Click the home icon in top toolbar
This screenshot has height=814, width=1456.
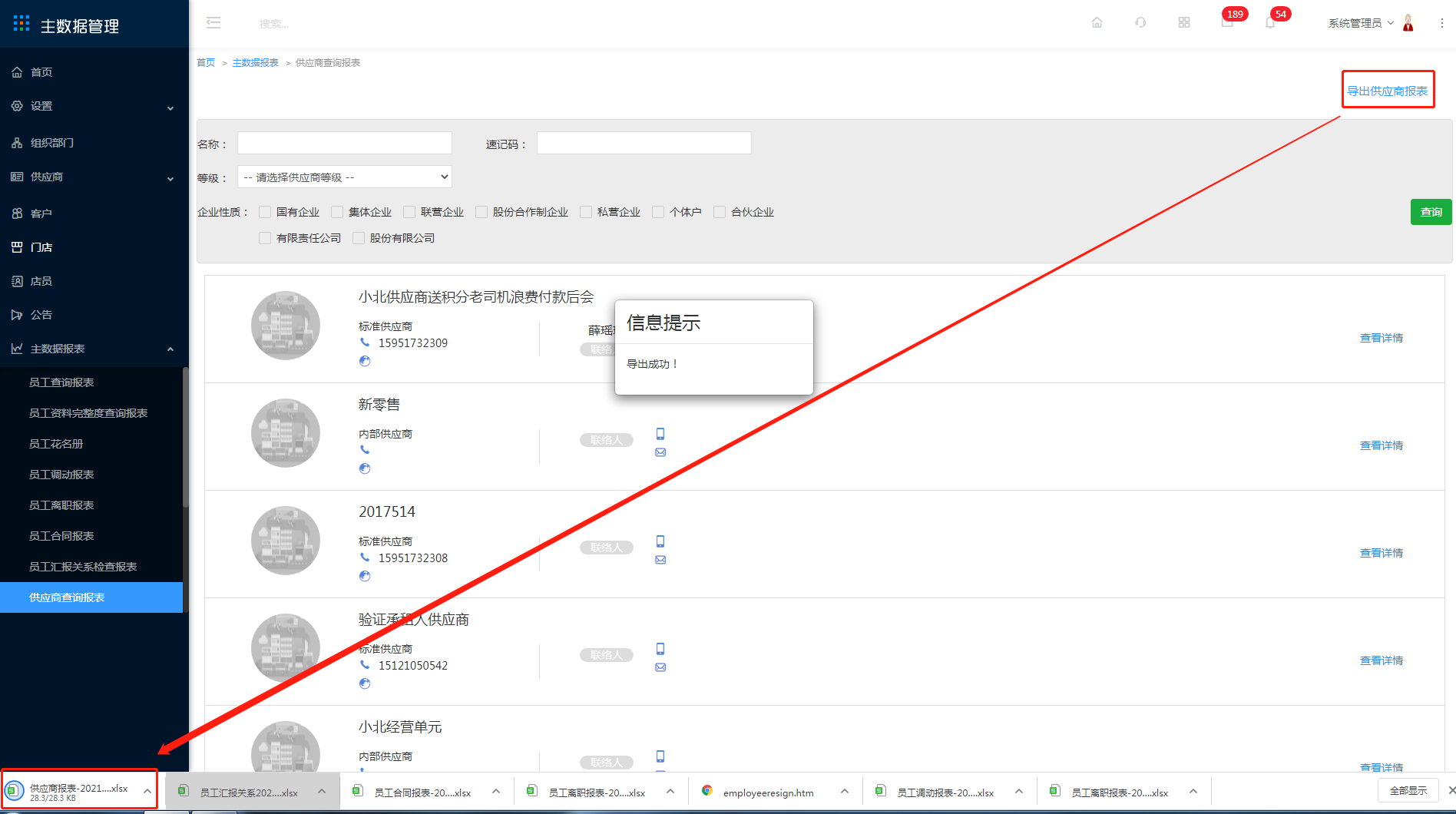(x=1097, y=23)
